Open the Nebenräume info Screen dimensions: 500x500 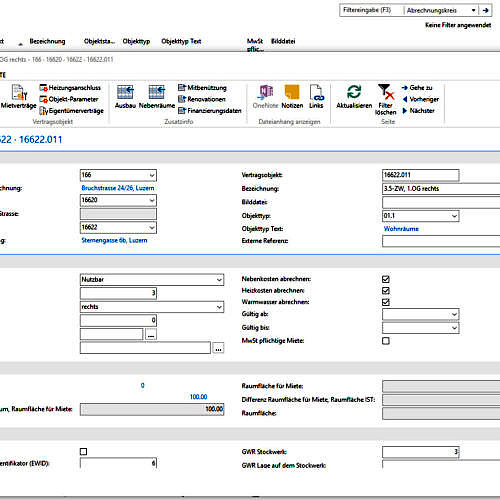click(x=157, y=97)
